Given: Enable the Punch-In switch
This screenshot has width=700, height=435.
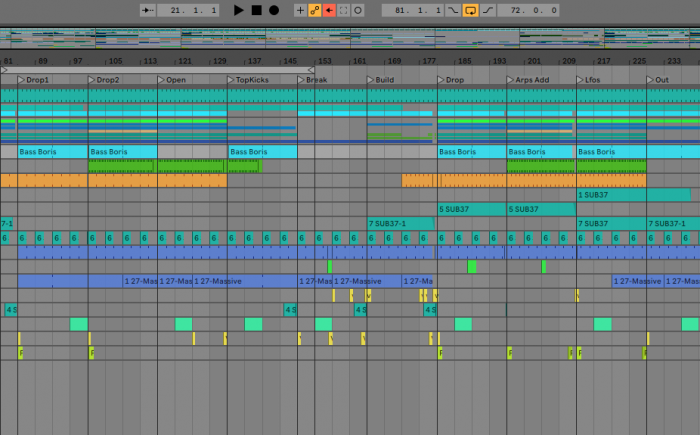Looking at the screenshot, I should click(x=454, y=10).
